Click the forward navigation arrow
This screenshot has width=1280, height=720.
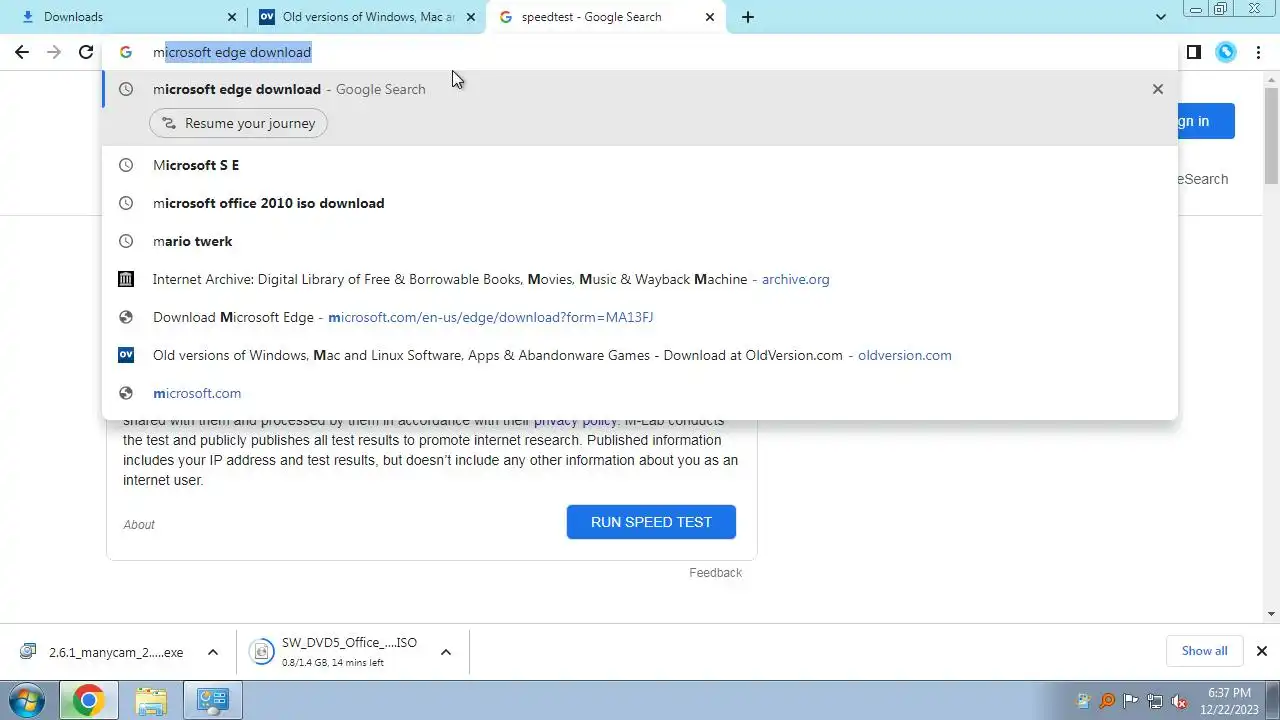[54, 52]
